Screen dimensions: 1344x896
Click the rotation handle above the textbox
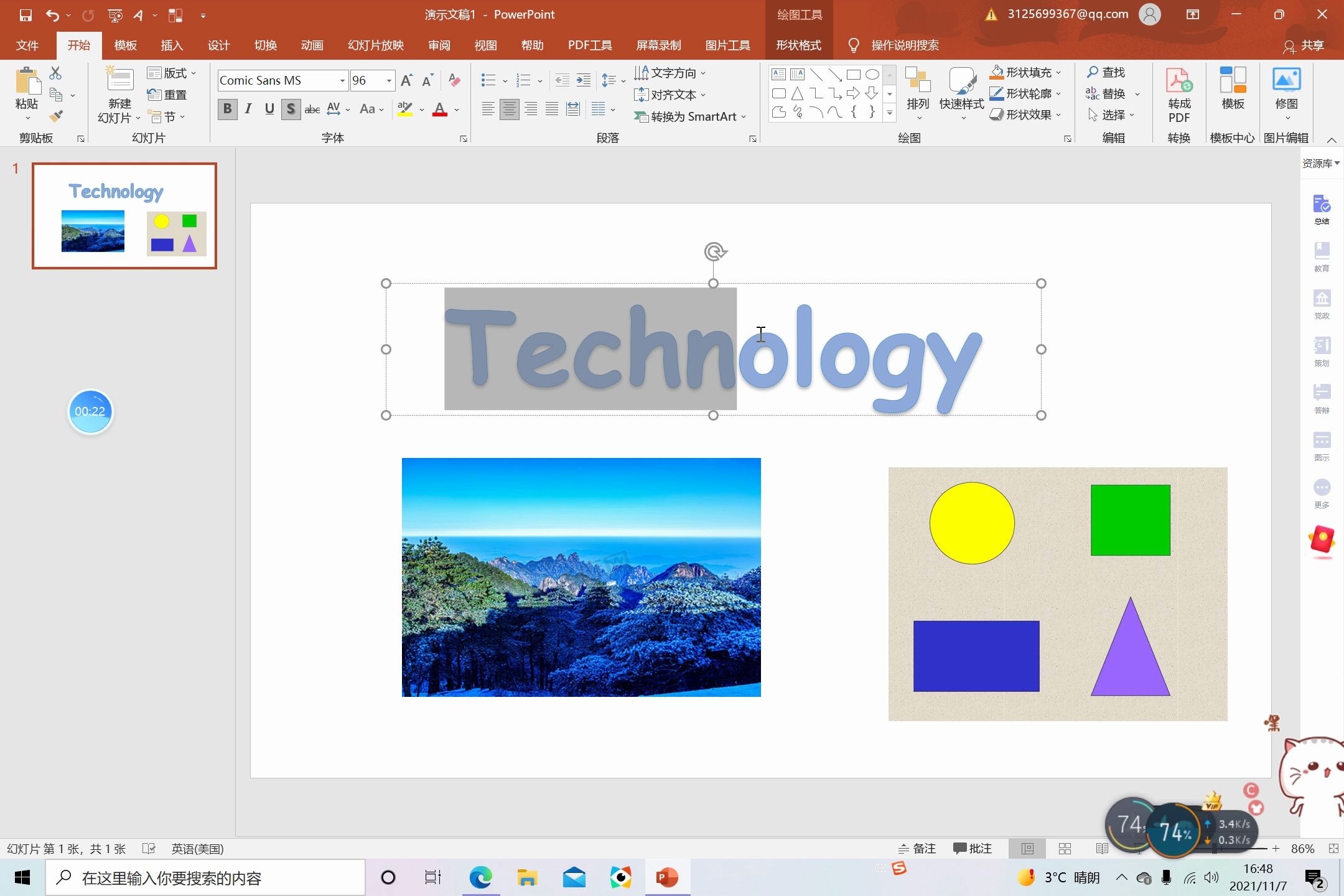(715, 251)
